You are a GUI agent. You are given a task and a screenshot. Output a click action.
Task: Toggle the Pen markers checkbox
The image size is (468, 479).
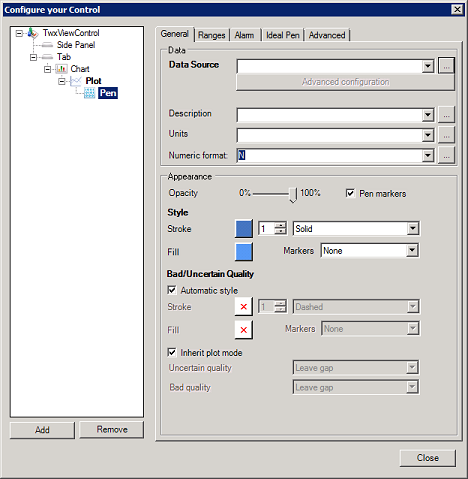tap(350, 193)
